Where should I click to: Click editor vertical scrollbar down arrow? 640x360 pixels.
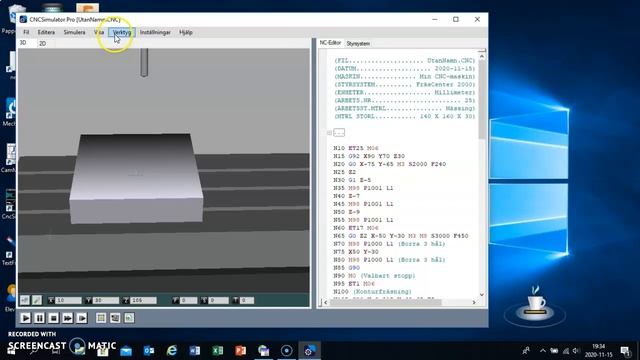click(482, 294)
